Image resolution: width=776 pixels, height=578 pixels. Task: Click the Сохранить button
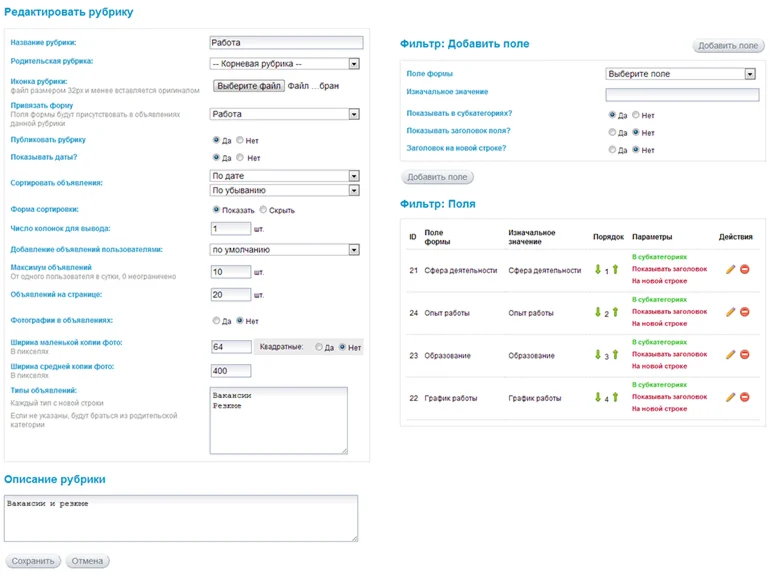click(33, 561)
